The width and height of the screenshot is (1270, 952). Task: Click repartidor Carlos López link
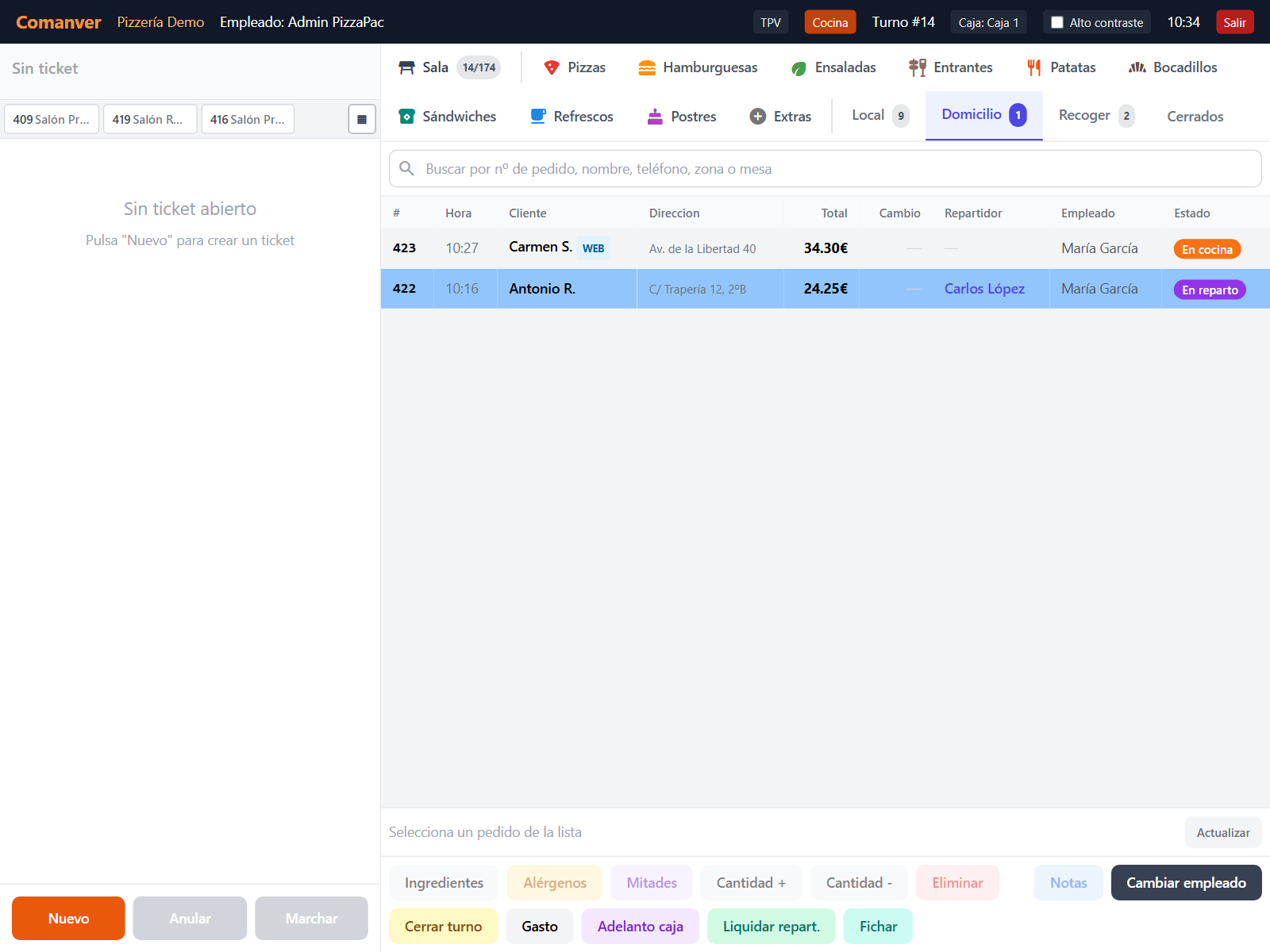tap(984, 289)
